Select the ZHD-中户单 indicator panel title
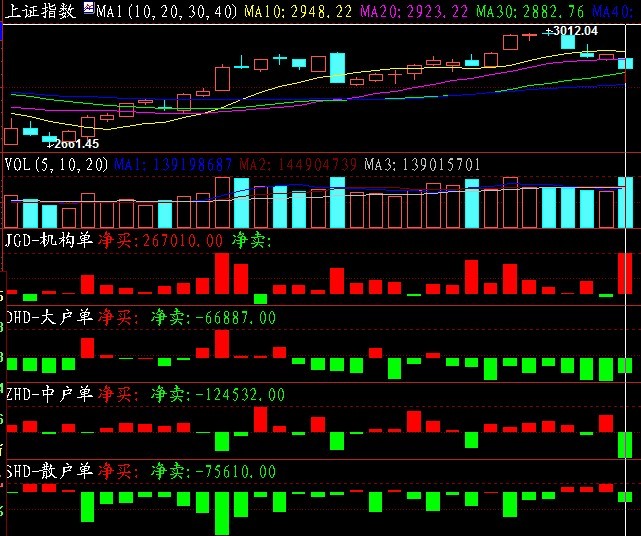Screen dimensions: 641x536 (50, 394)
